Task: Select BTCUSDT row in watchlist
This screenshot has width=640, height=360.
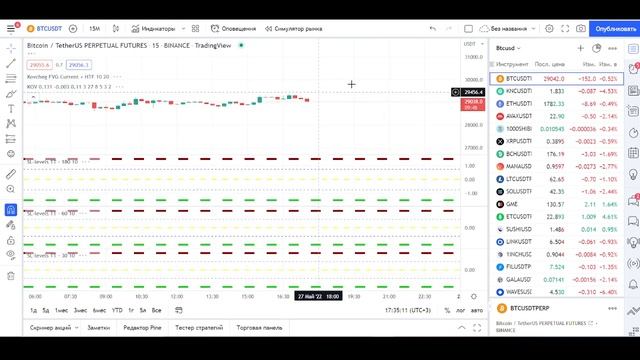Action: (x=557, y=78)
